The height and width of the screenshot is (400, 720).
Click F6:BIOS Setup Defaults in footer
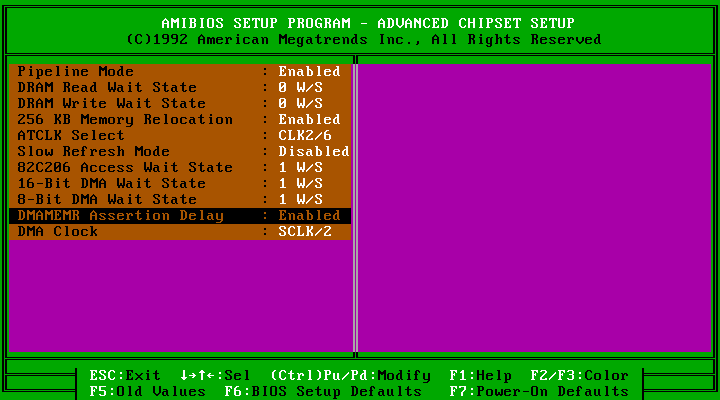(309, 392)
